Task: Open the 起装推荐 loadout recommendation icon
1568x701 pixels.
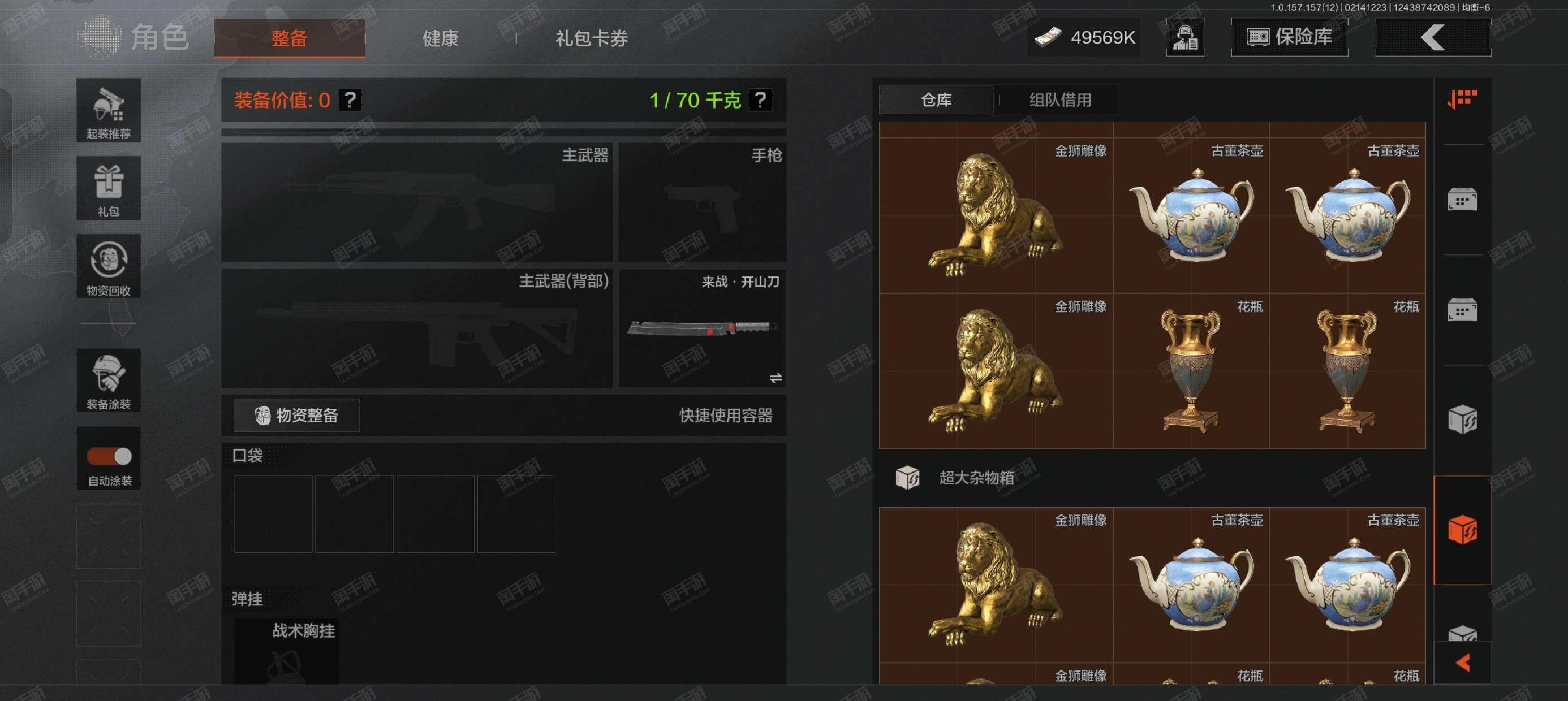Action: click(x=109, y=110)
